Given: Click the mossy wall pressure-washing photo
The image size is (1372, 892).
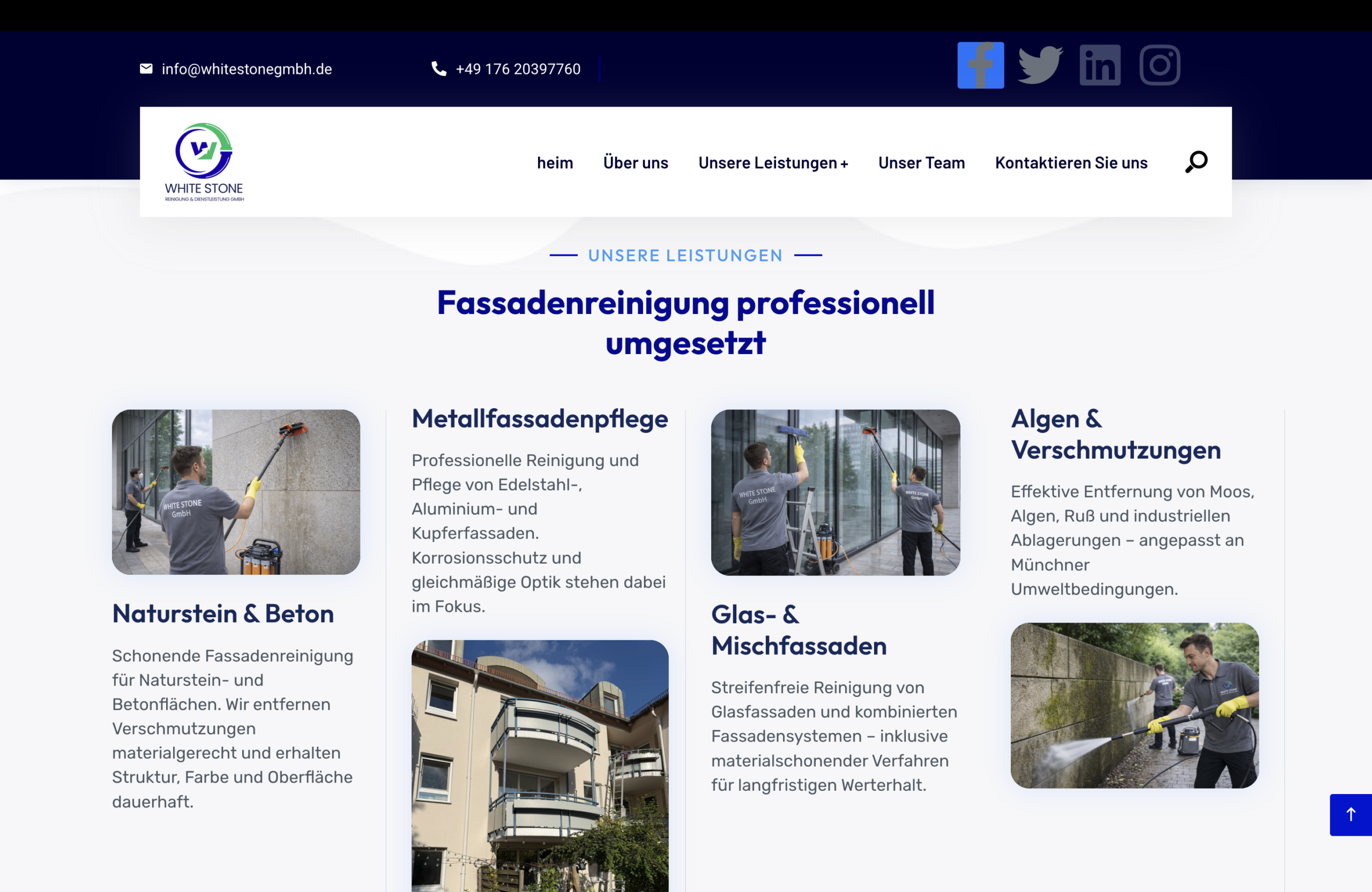Looking at the screenshot, I should pos(1135,706).
